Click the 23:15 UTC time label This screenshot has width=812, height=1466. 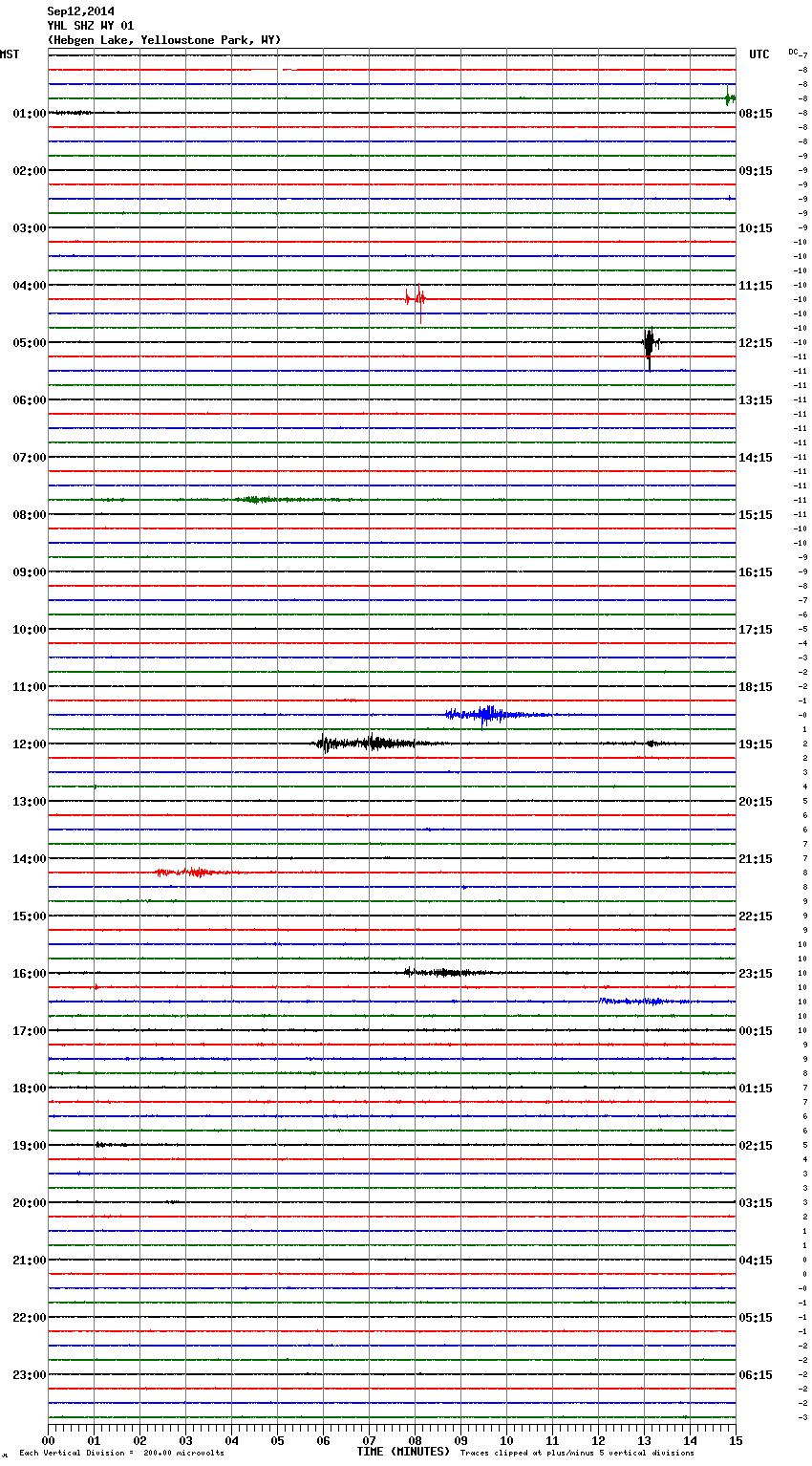click(756, 974)
